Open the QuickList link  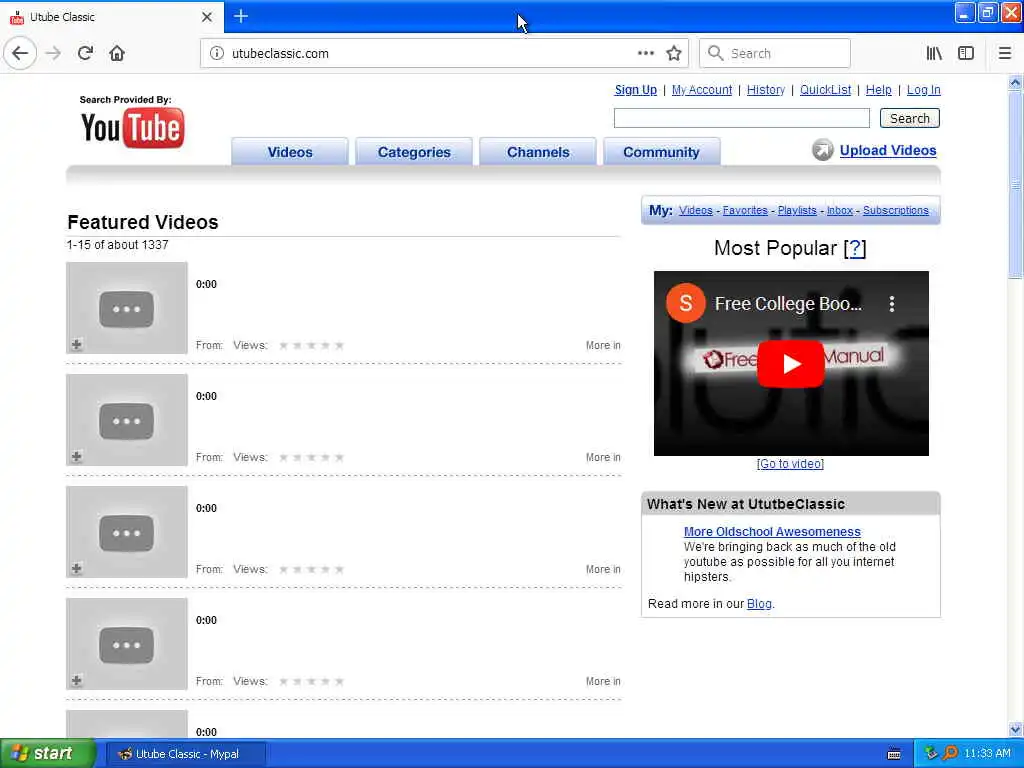pos(825,90)
